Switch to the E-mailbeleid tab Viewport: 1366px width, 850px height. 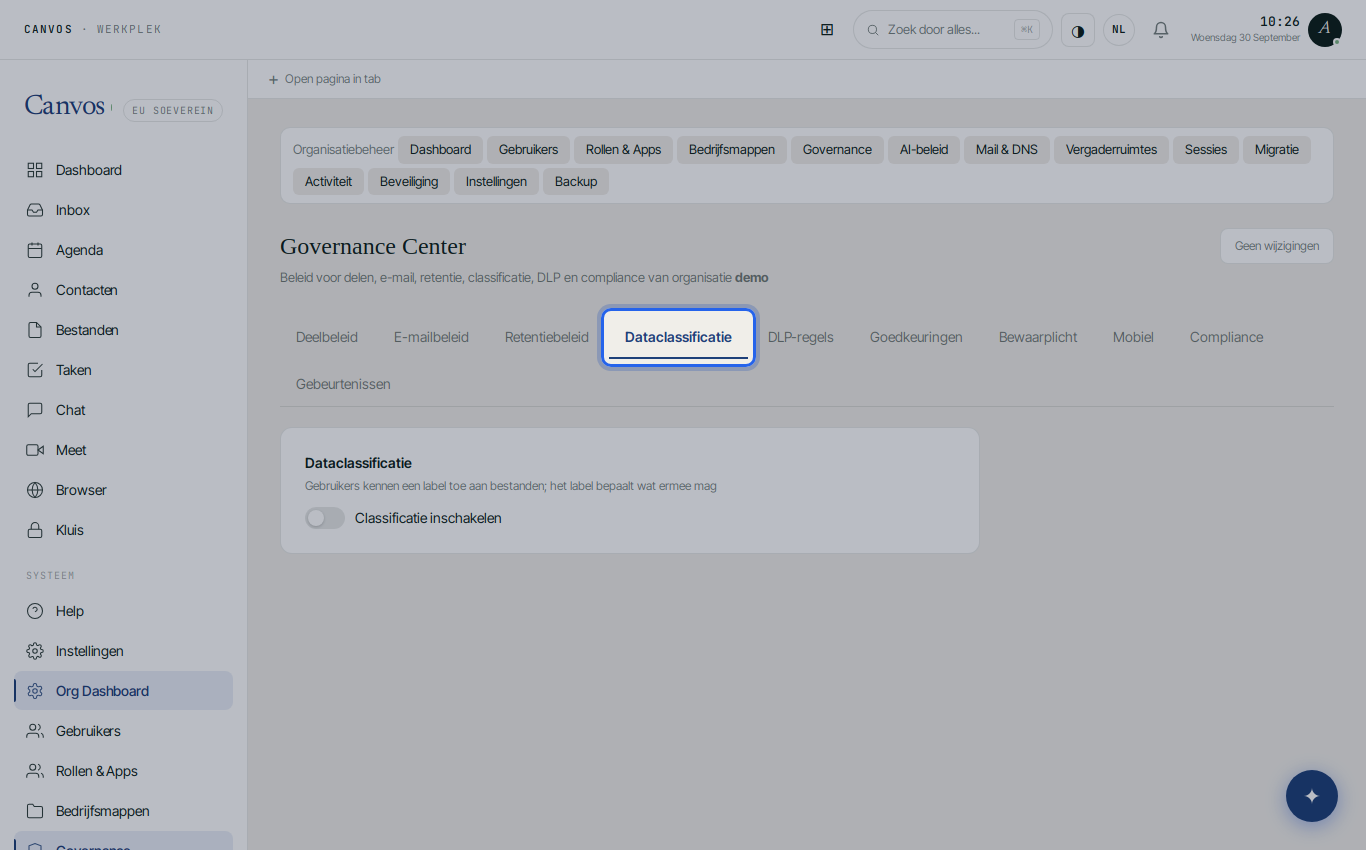click(x=431, y=337)
